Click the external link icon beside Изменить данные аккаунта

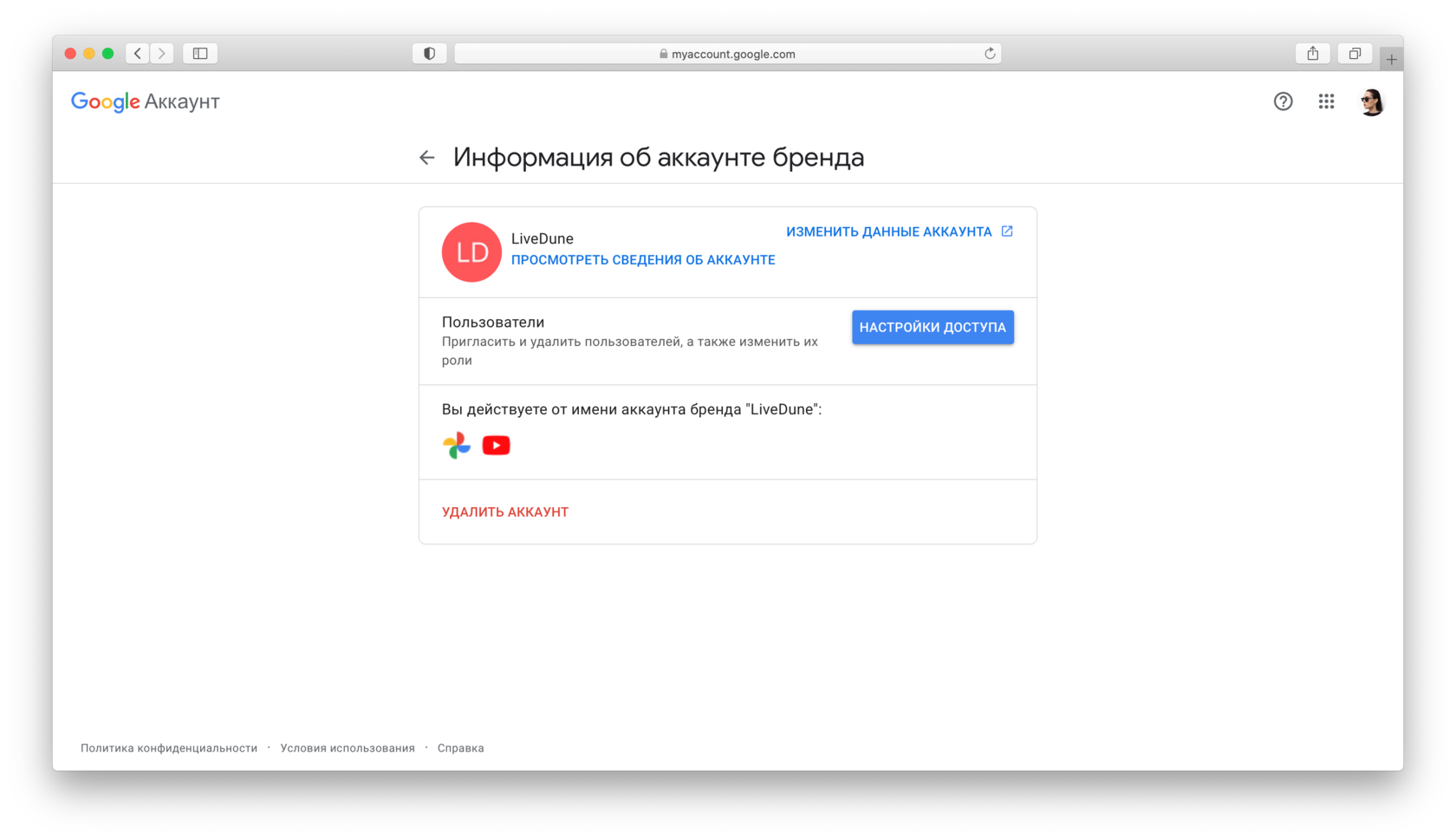coord(1007,231)
